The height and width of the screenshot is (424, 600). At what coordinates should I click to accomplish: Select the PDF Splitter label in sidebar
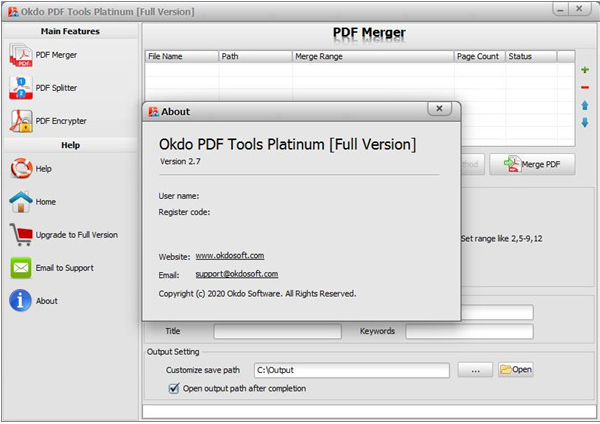point(56,88)
